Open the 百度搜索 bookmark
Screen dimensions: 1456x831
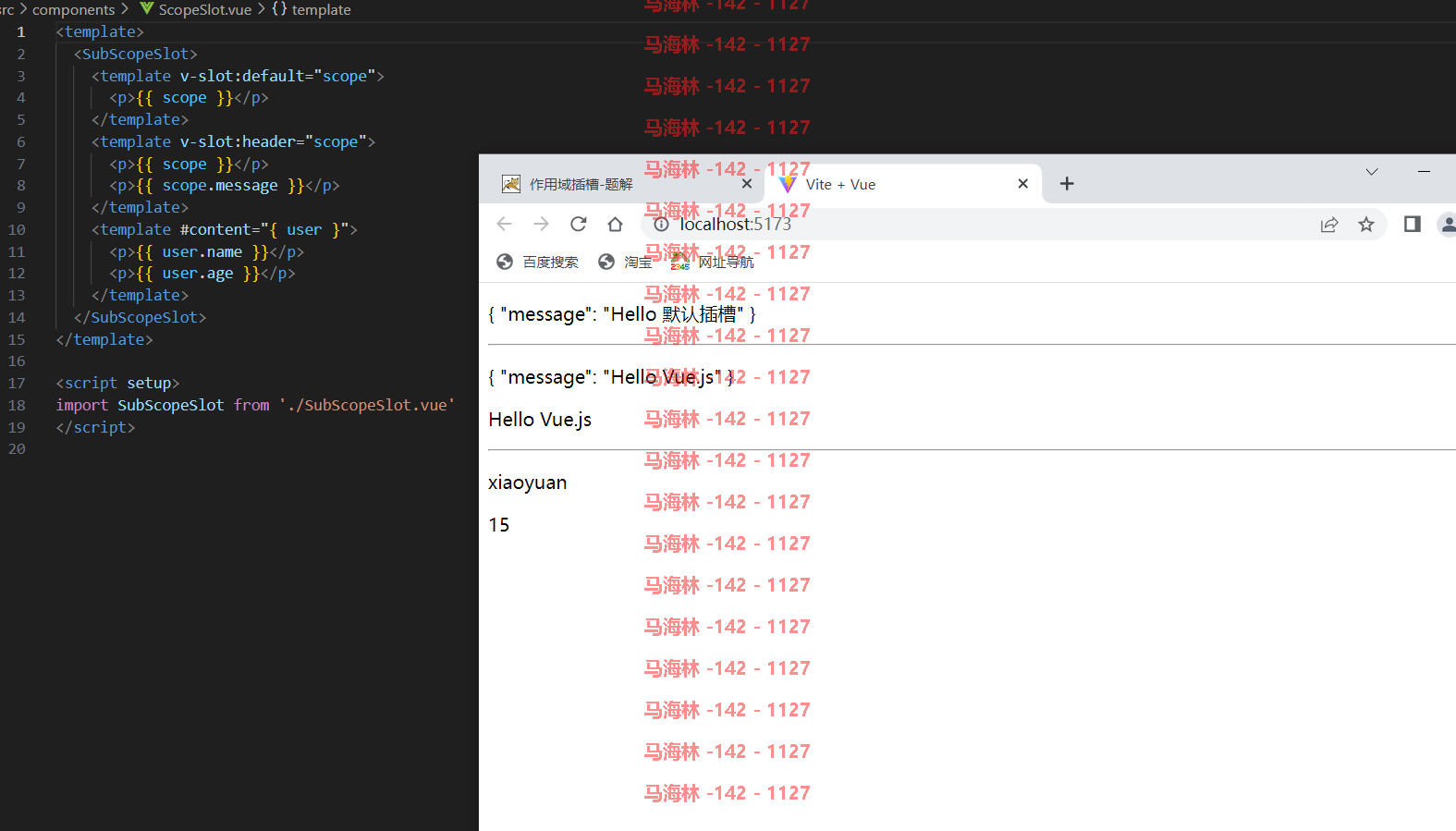[537, 262]
